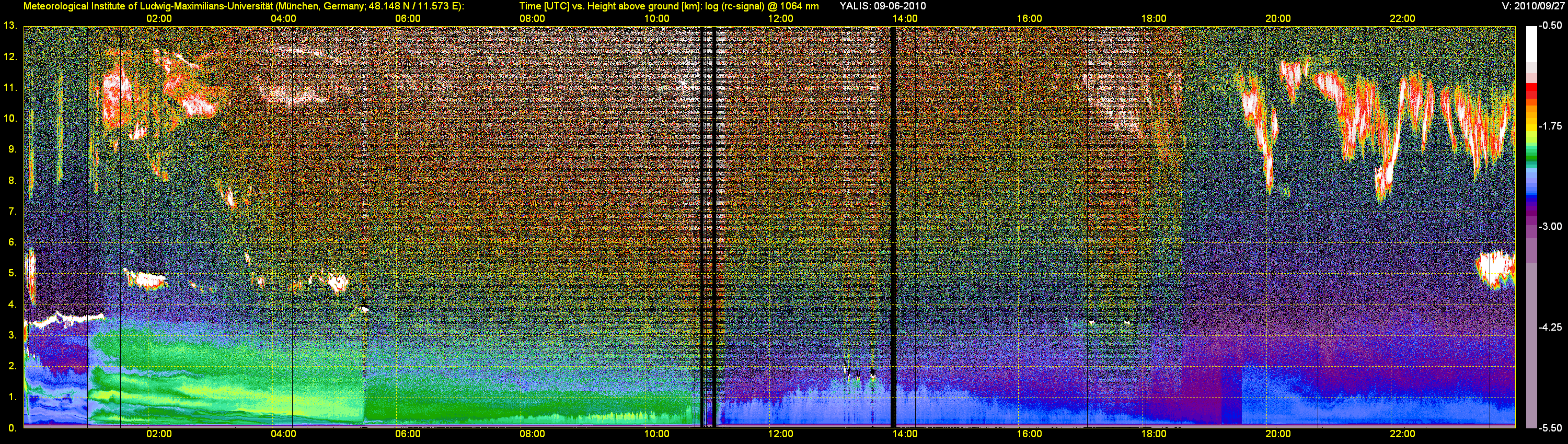Click the 2. km height axis label

coord(12,366)
